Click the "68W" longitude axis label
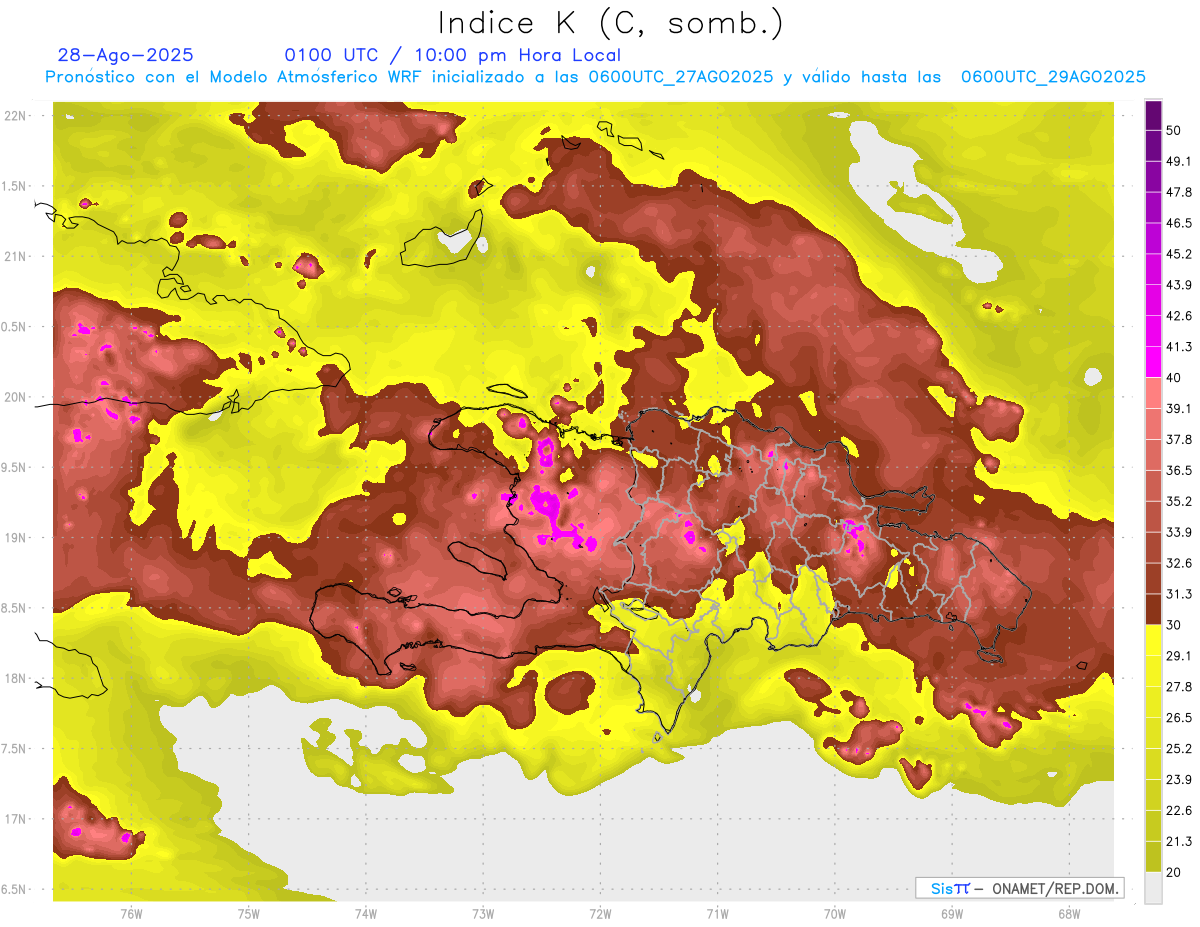Viewport: 1200px width, 927px height. coord(1069,913)
